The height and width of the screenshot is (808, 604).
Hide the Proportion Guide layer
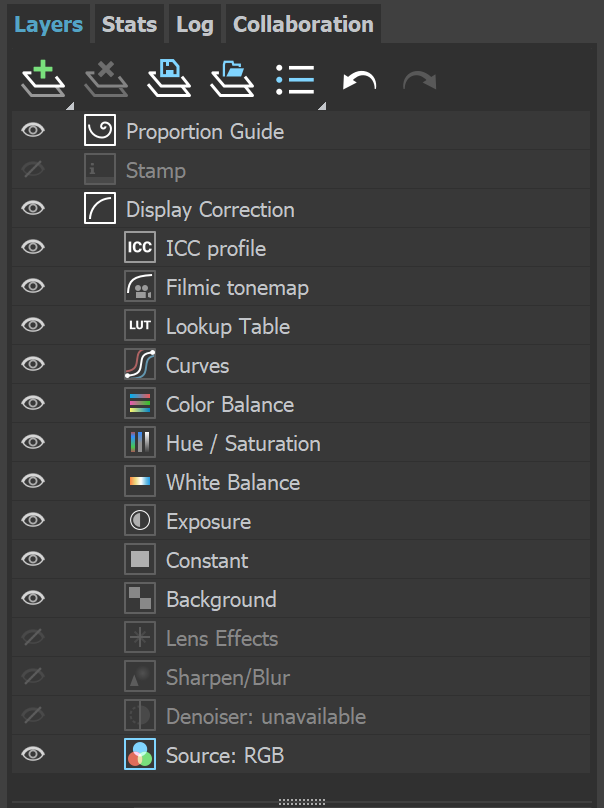(x=33, y=130)
